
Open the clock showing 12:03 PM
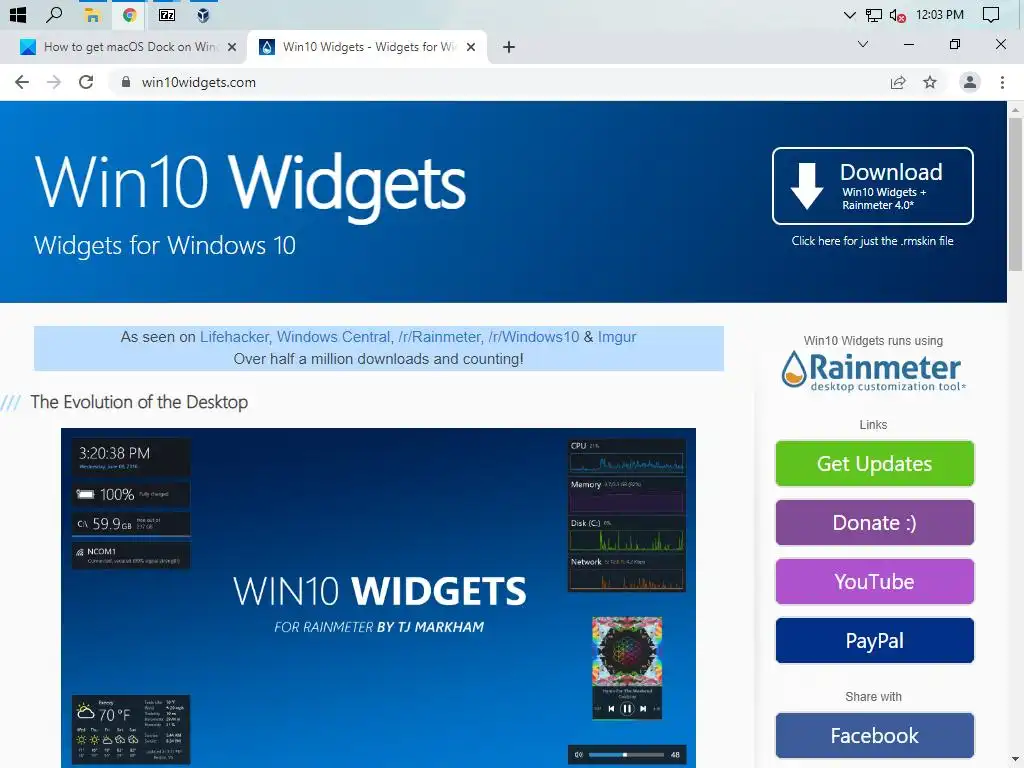point(940,14)
